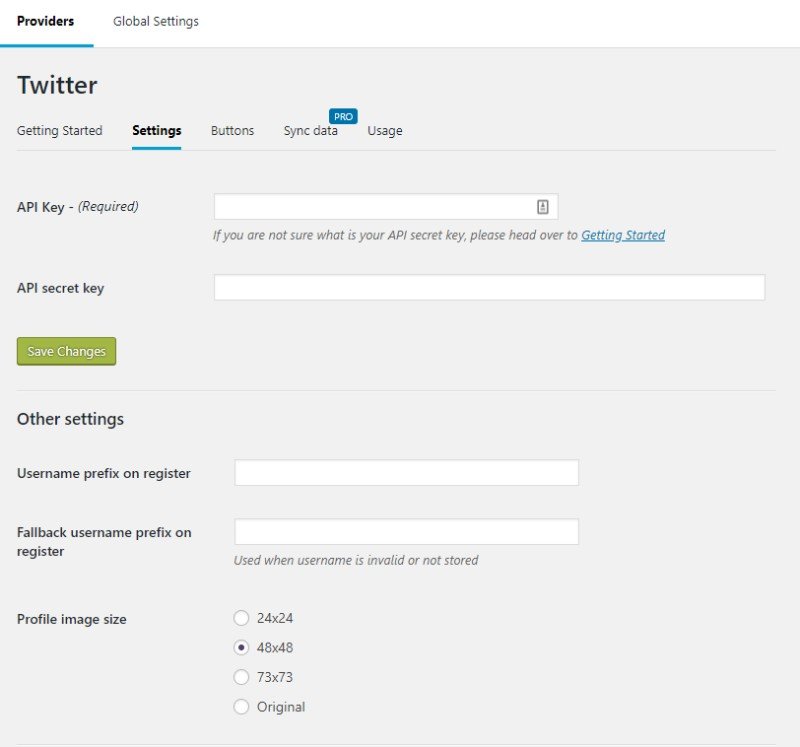This screenshot has width=800, height=747.
Task: Choose Original as the profile image size
Action: 241,707
